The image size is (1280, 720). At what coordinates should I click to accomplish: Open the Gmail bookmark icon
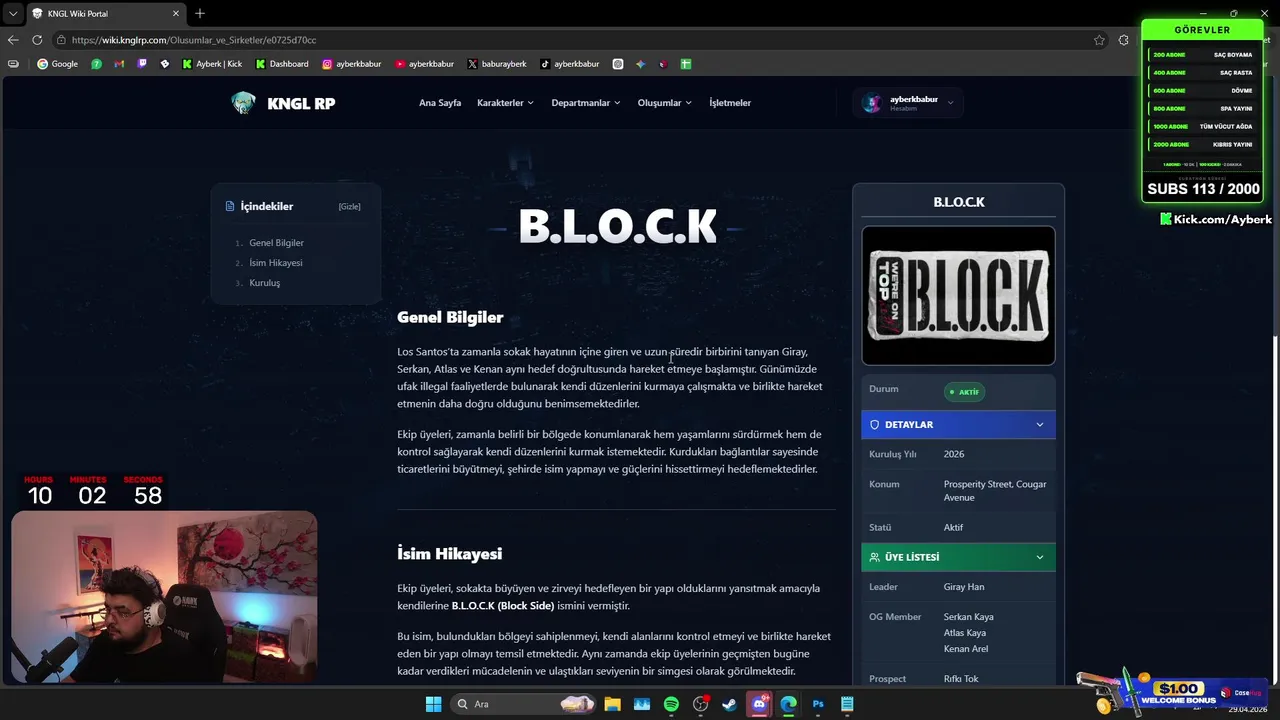(119, 64)
